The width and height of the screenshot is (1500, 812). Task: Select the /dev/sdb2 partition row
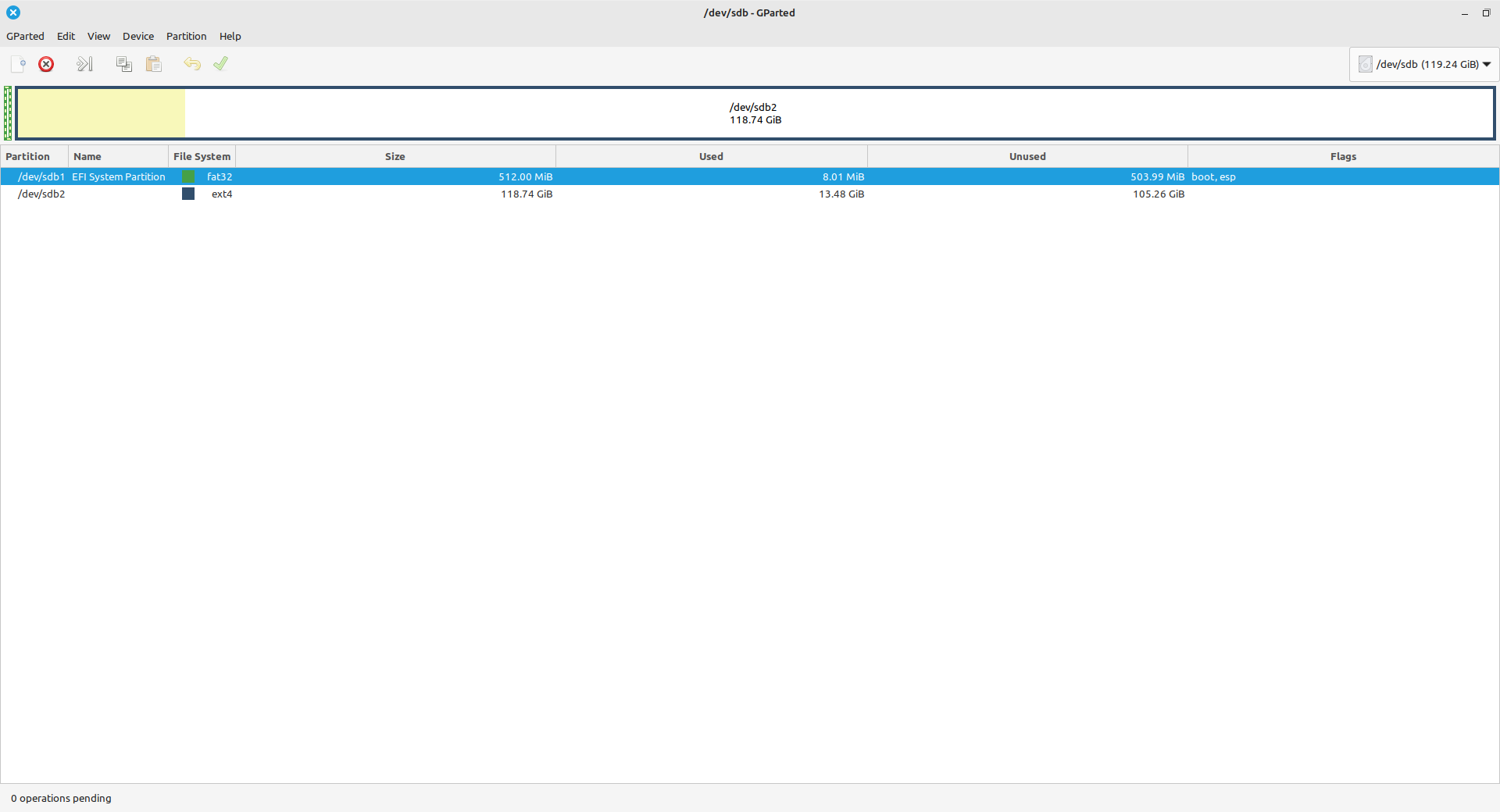tap(750, 194)
